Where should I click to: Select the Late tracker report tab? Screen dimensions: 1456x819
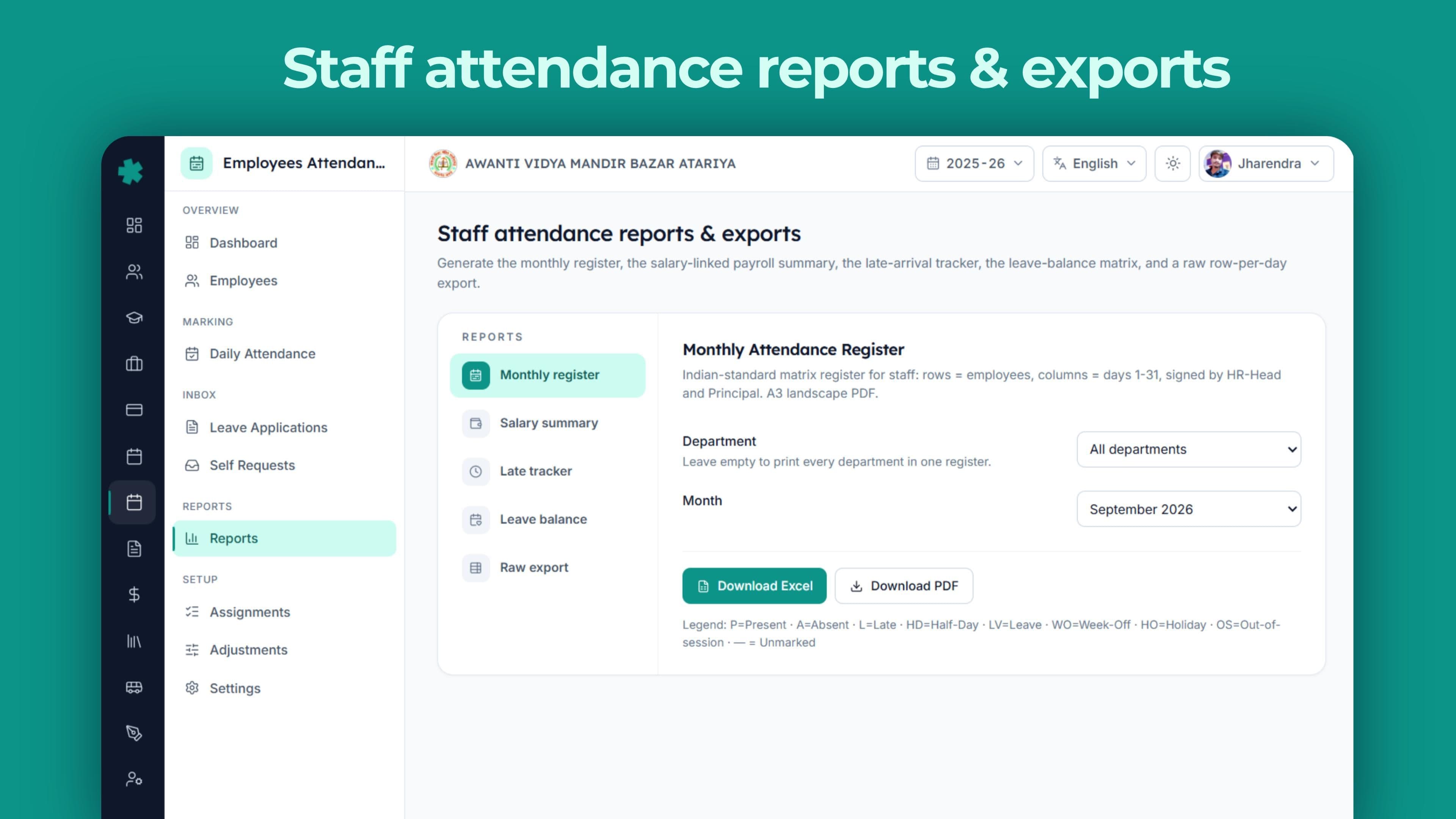pos(548,471)
